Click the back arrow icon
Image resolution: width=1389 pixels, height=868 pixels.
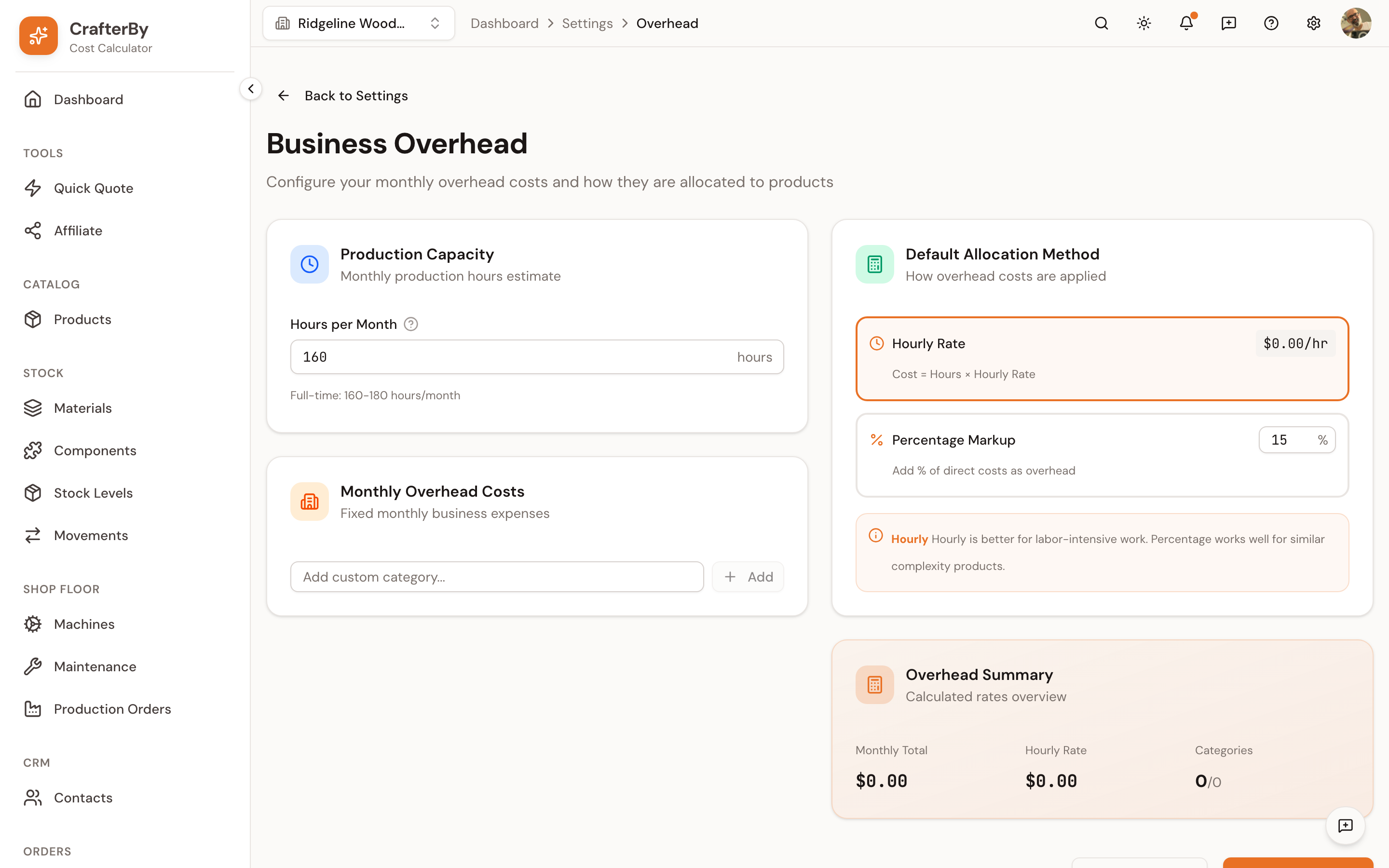pos(284,96)
